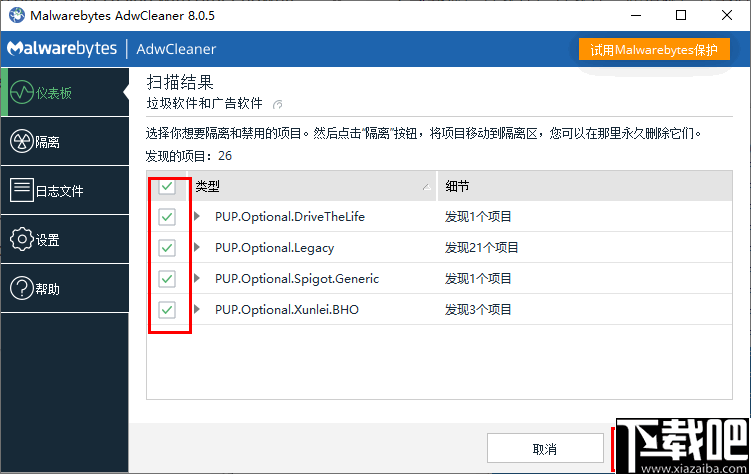The image size is (751, 474).
Task: Select the PUP.Optional.DriveTheLife entry text
Action: (x=290, y=216)
